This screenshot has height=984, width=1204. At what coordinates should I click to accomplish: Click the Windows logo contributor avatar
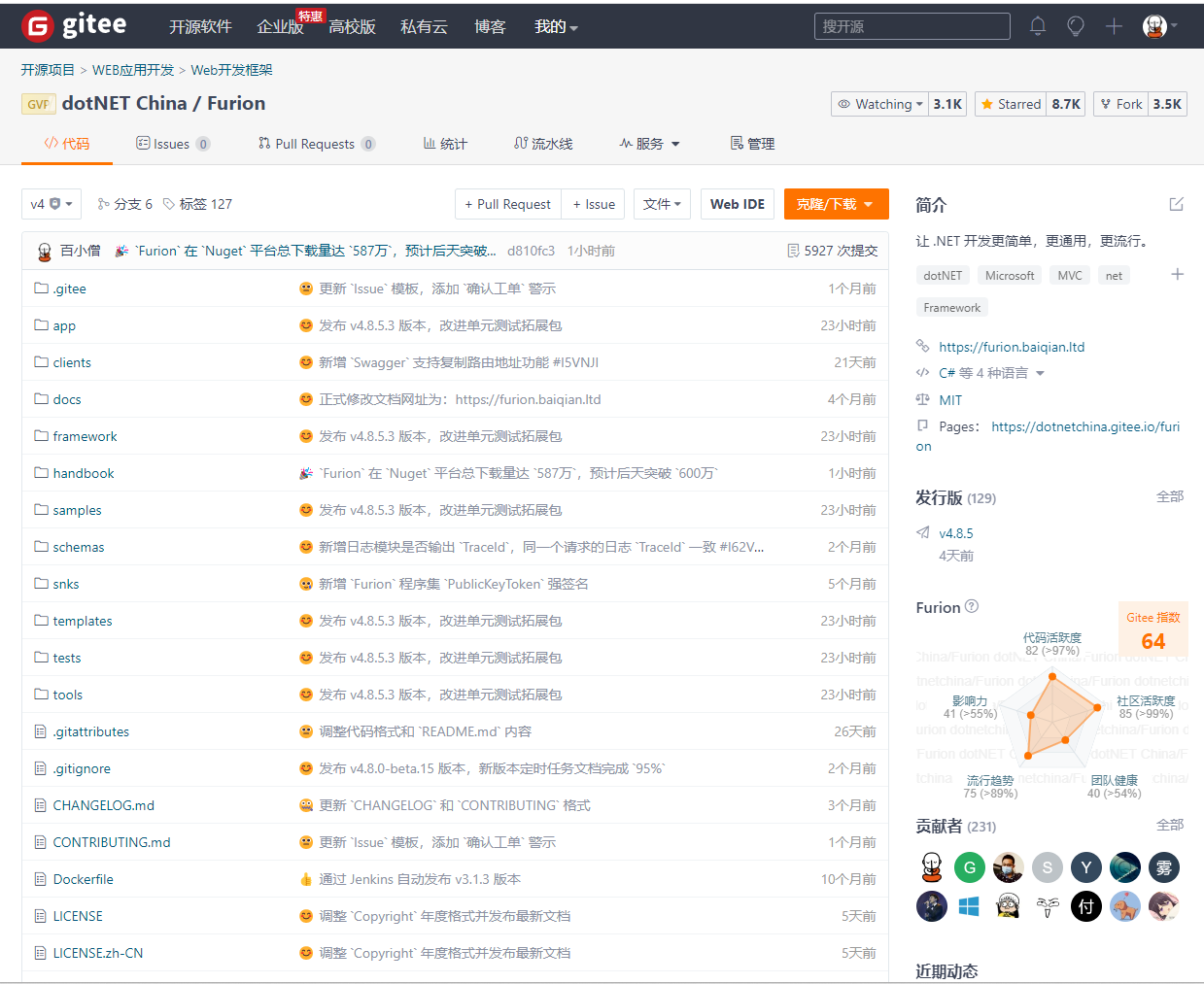(x=970, y=906)
